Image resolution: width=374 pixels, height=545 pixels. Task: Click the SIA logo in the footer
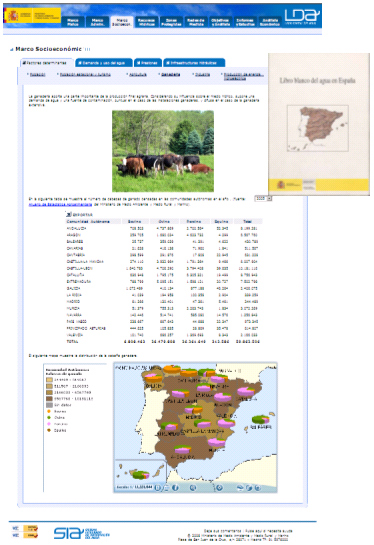tap(82, 533)
